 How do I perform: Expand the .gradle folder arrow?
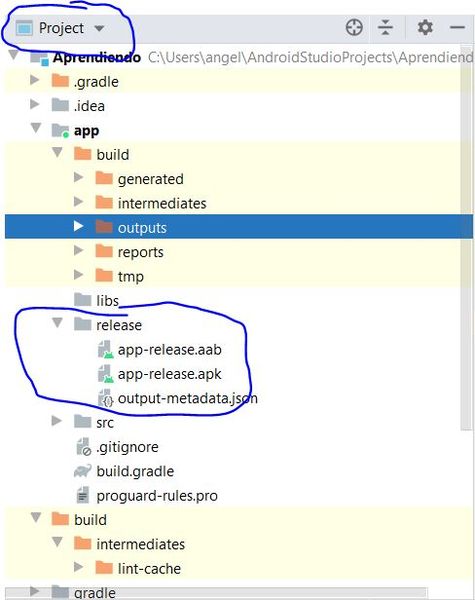click(35, 80)
